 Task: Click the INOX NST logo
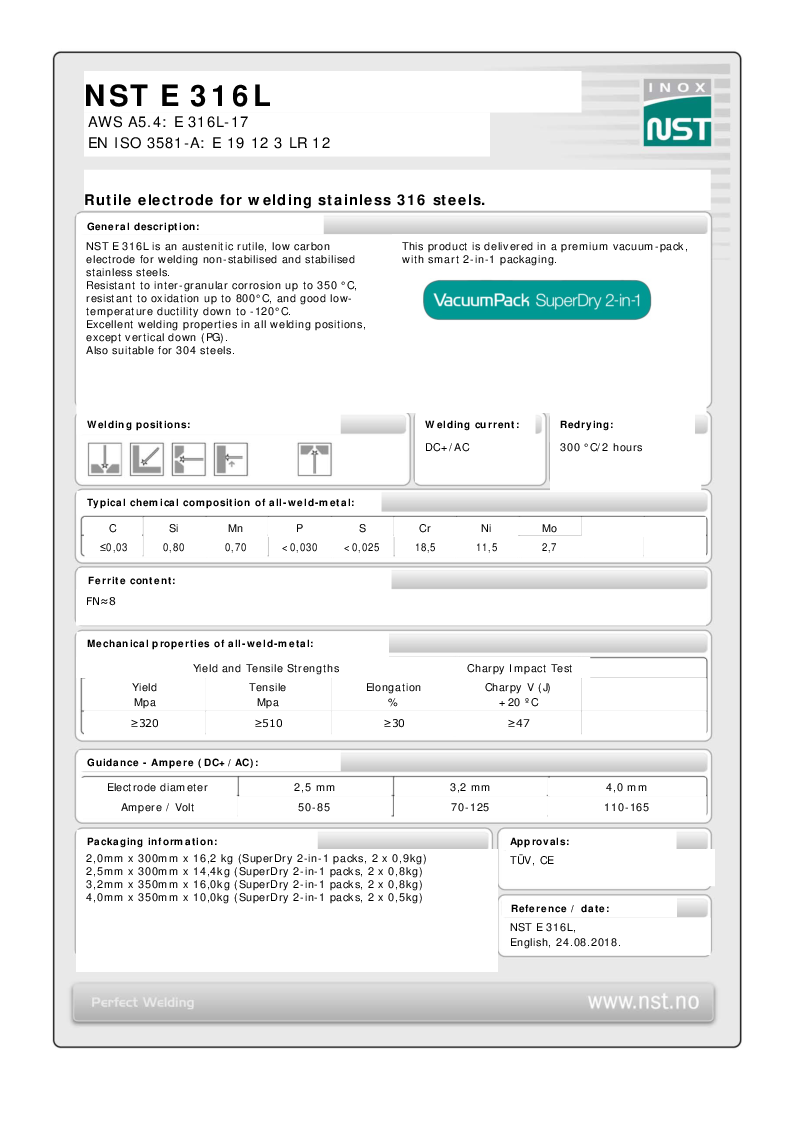[x=677, y=112]
